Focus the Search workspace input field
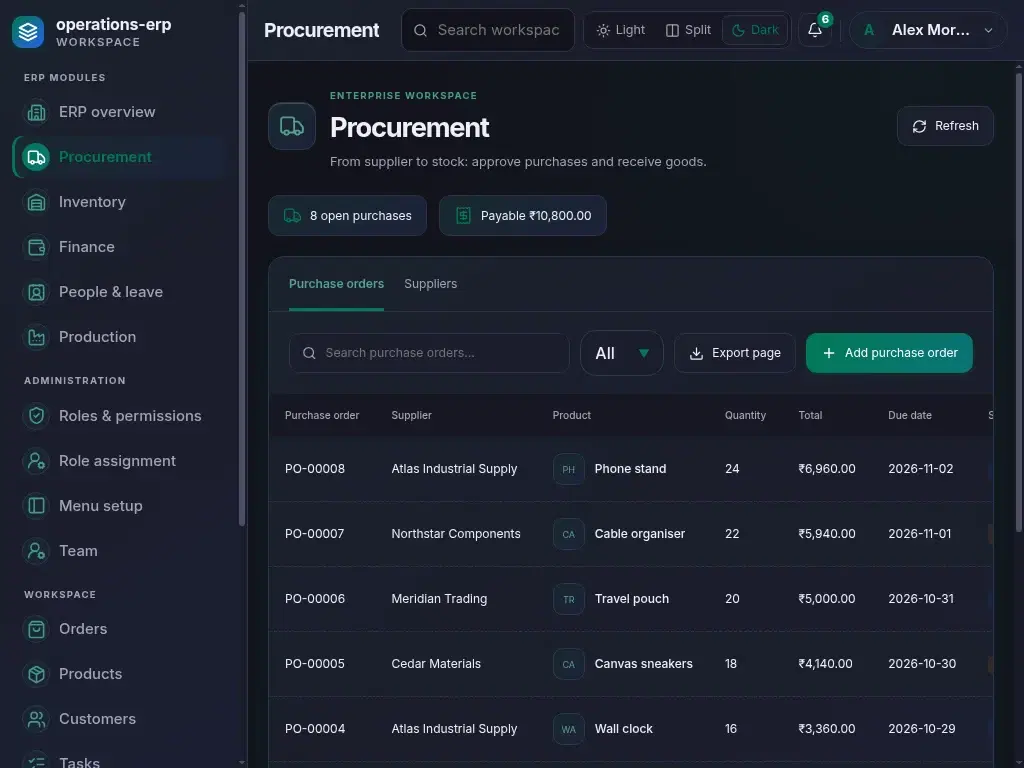 (488, 30)
